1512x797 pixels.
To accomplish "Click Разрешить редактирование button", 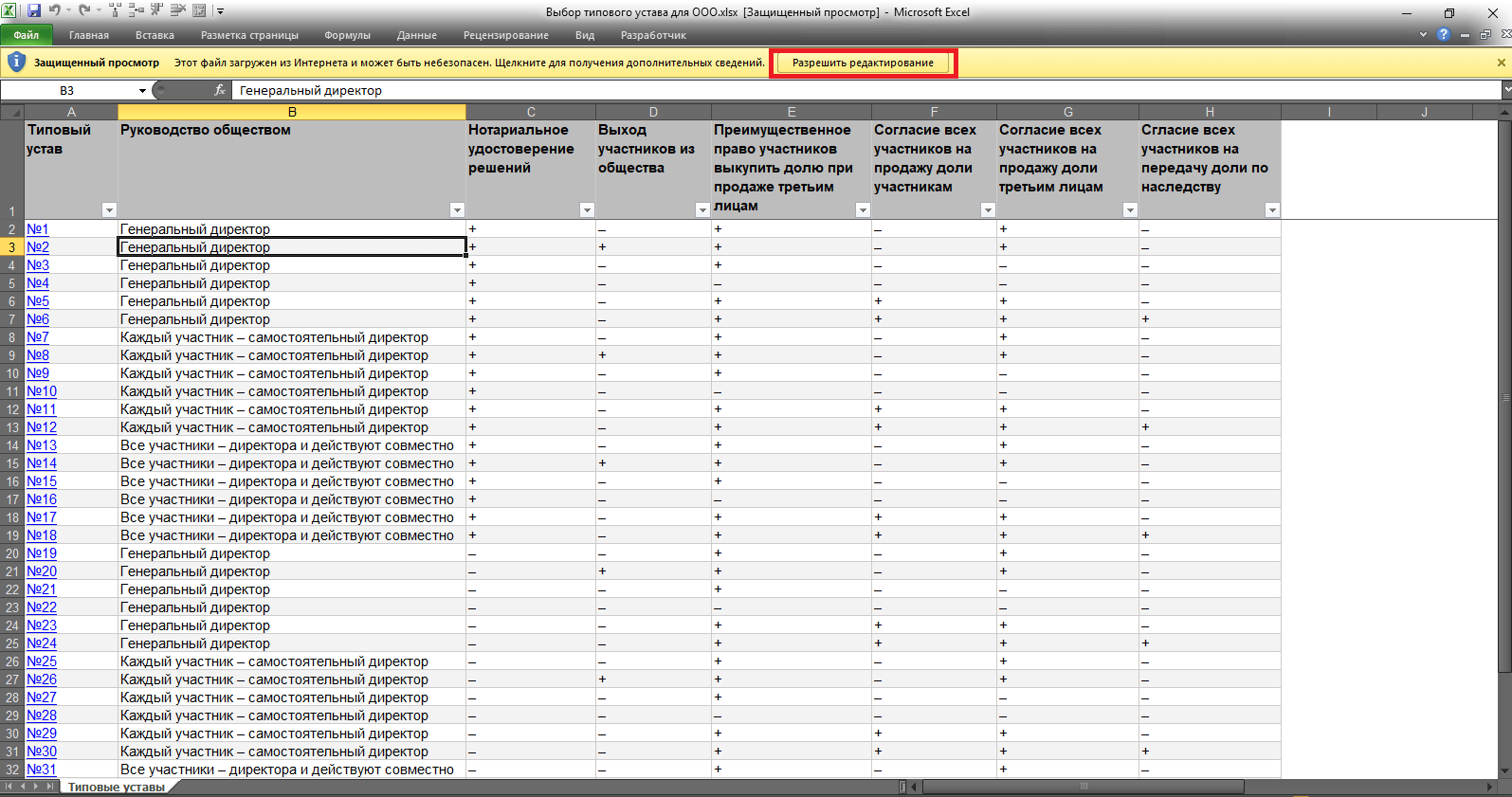I will [863, 63].
